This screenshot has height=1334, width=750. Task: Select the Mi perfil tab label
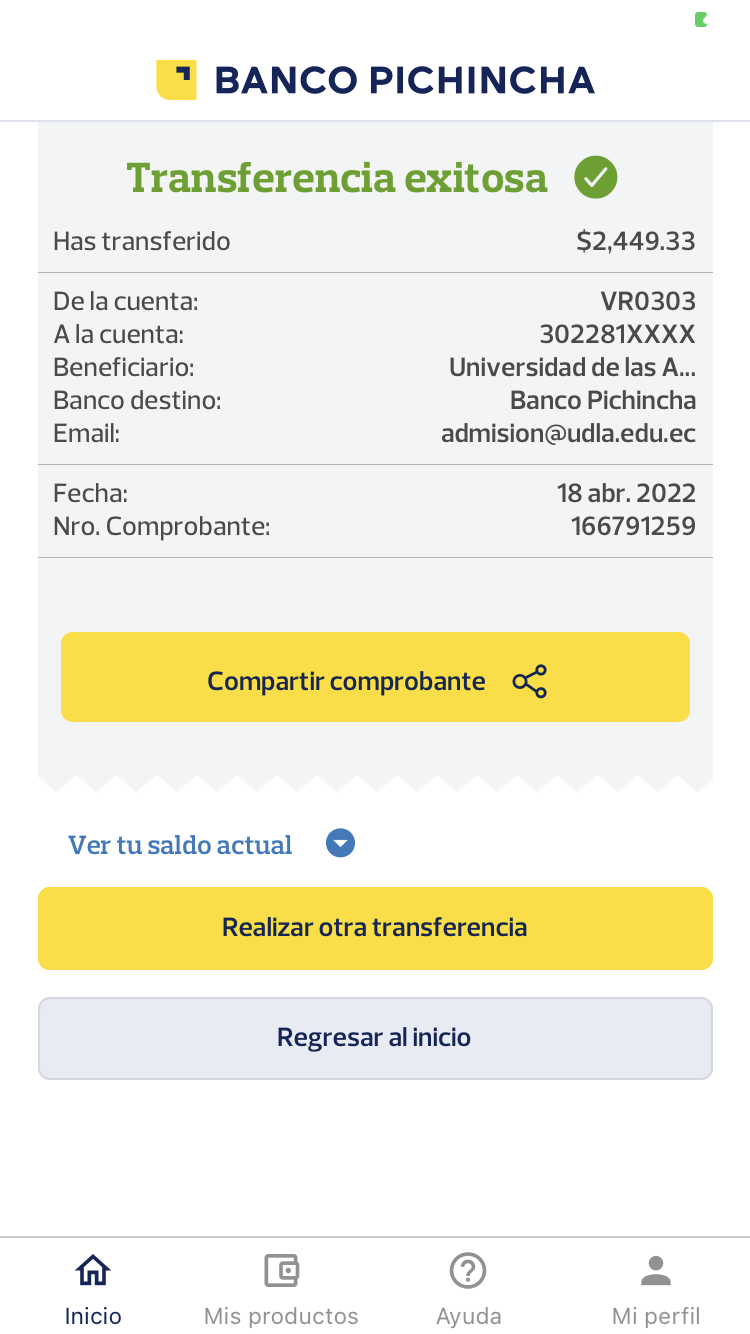tap(656, 1316)
